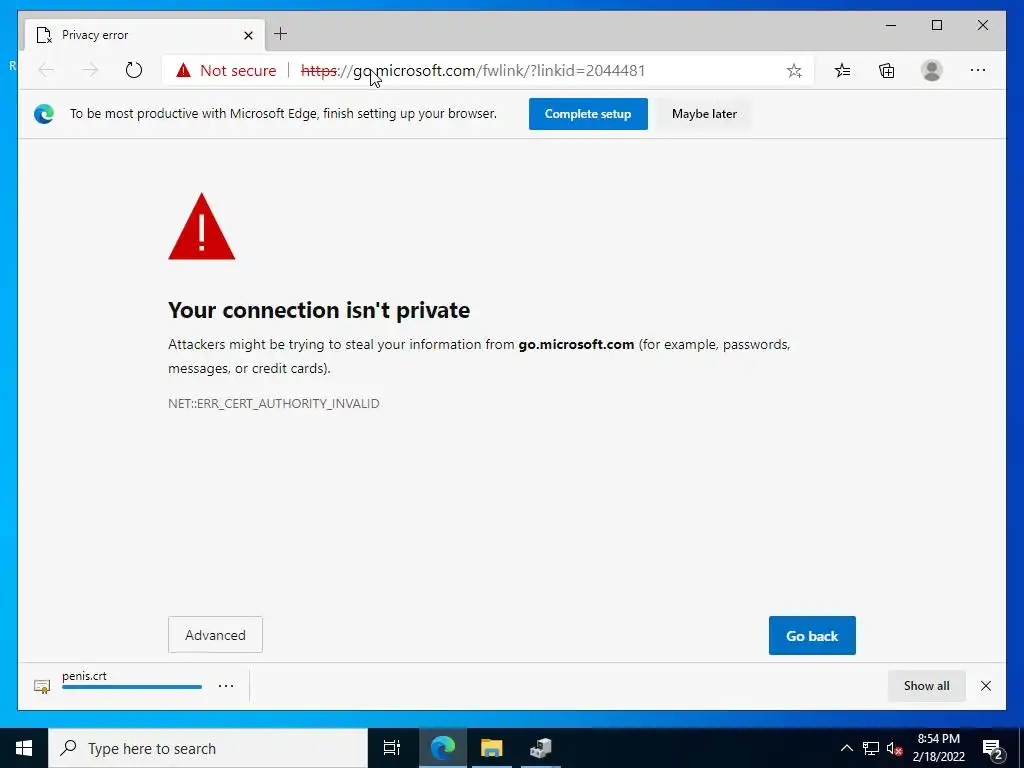This screenshot has height=768, width=1024.
Task: Click the red Not secure warning
Action: [227, 71]
